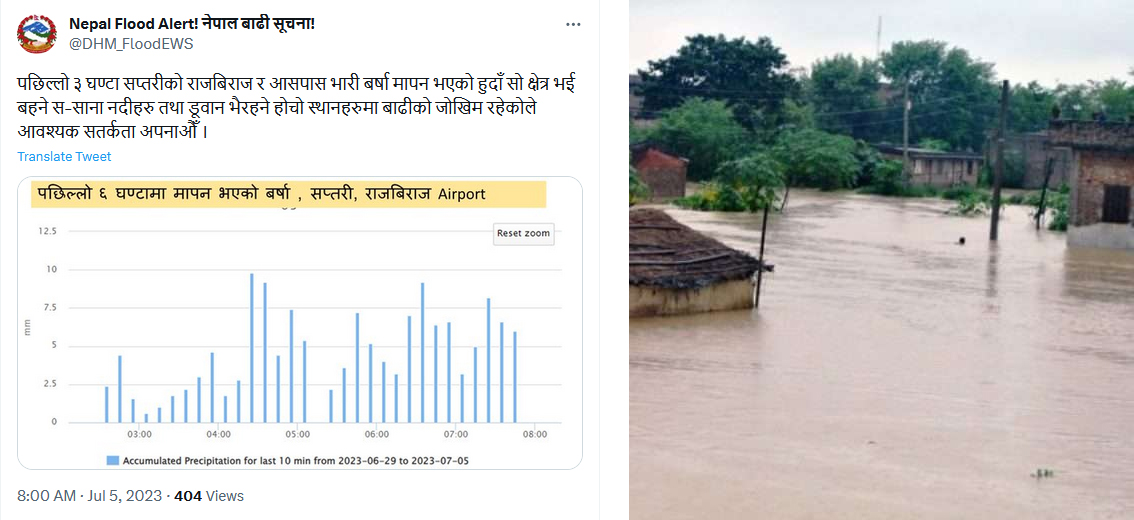Click the 06:00 x-axis time label
Screen dimensions: 1134x520
[x=377, y=434]
